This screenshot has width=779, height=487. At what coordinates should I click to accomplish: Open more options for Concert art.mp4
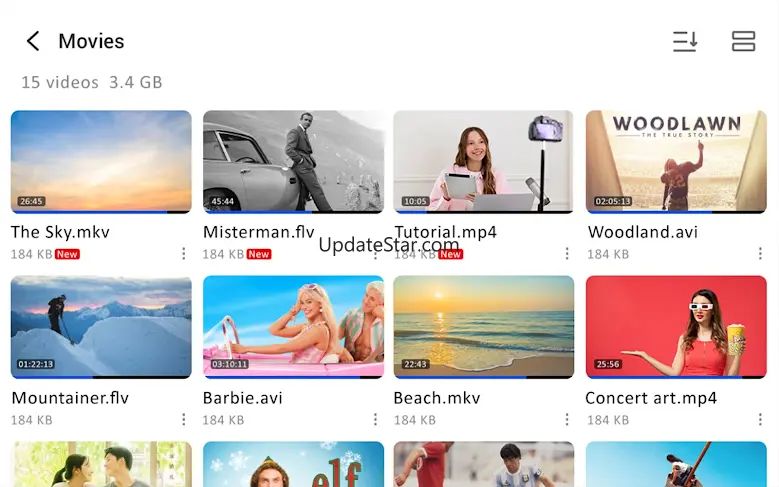(x=760, y=419)
